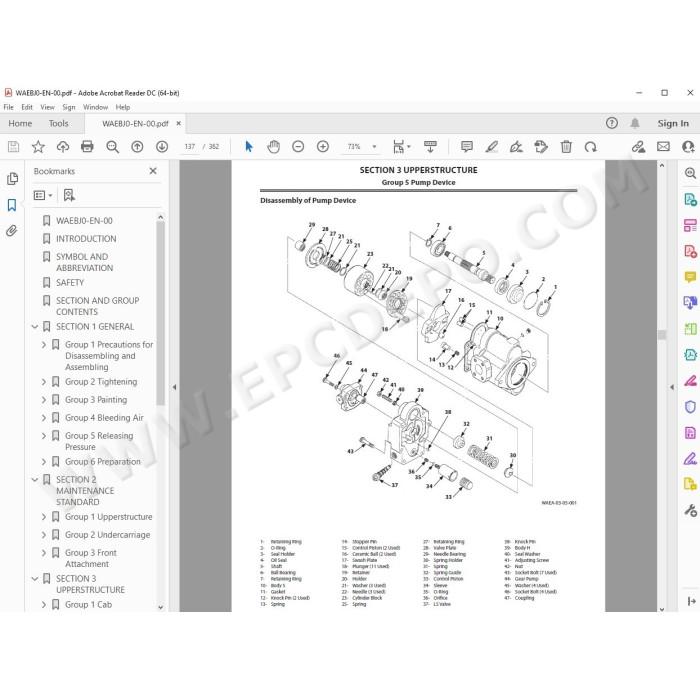This screenshot has width=700, height=700.
Task: Share a link to the file
Action: pyautogui.click(x=638, y=146)
